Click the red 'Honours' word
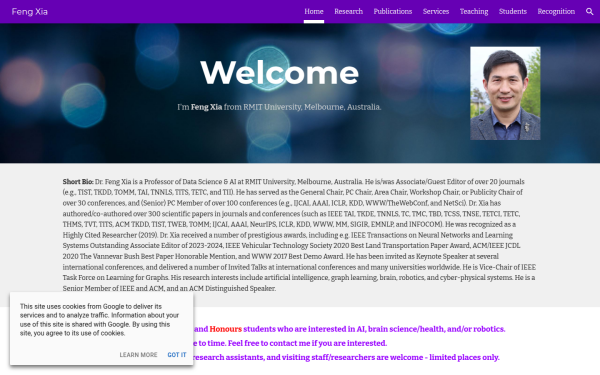The image size is (600, 375). pos(225,329)
